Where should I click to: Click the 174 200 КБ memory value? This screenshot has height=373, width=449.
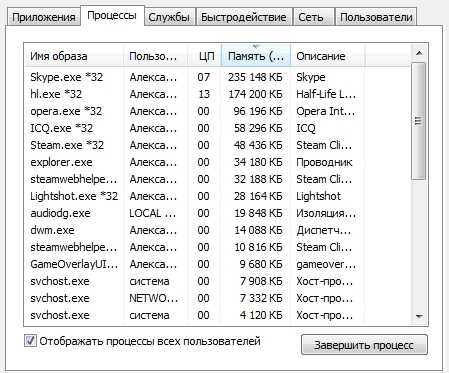coord(255,94)
